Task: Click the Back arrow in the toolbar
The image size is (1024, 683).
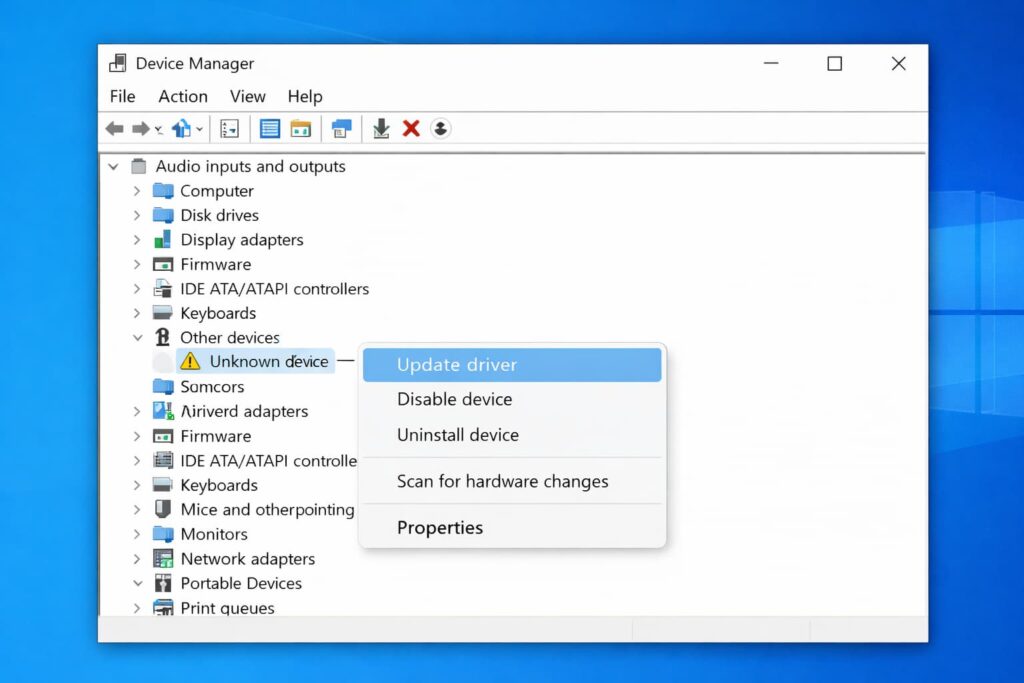Action: (115, 129)
